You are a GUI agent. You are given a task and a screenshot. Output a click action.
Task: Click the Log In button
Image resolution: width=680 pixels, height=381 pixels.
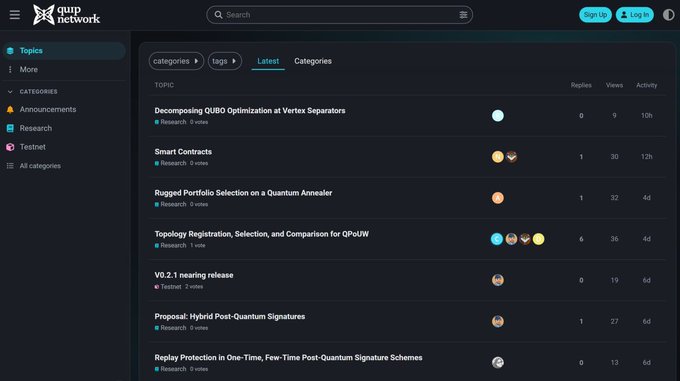tap(634, 15)
